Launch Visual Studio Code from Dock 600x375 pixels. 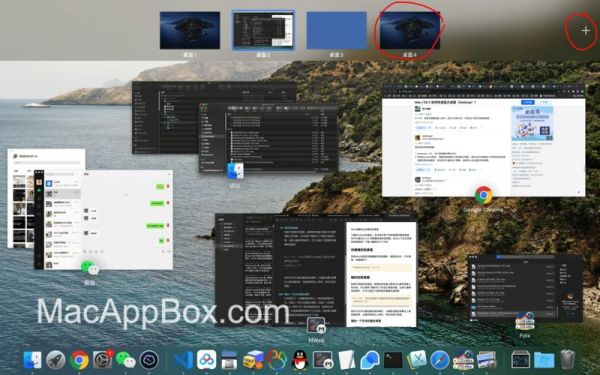point(183,360)
